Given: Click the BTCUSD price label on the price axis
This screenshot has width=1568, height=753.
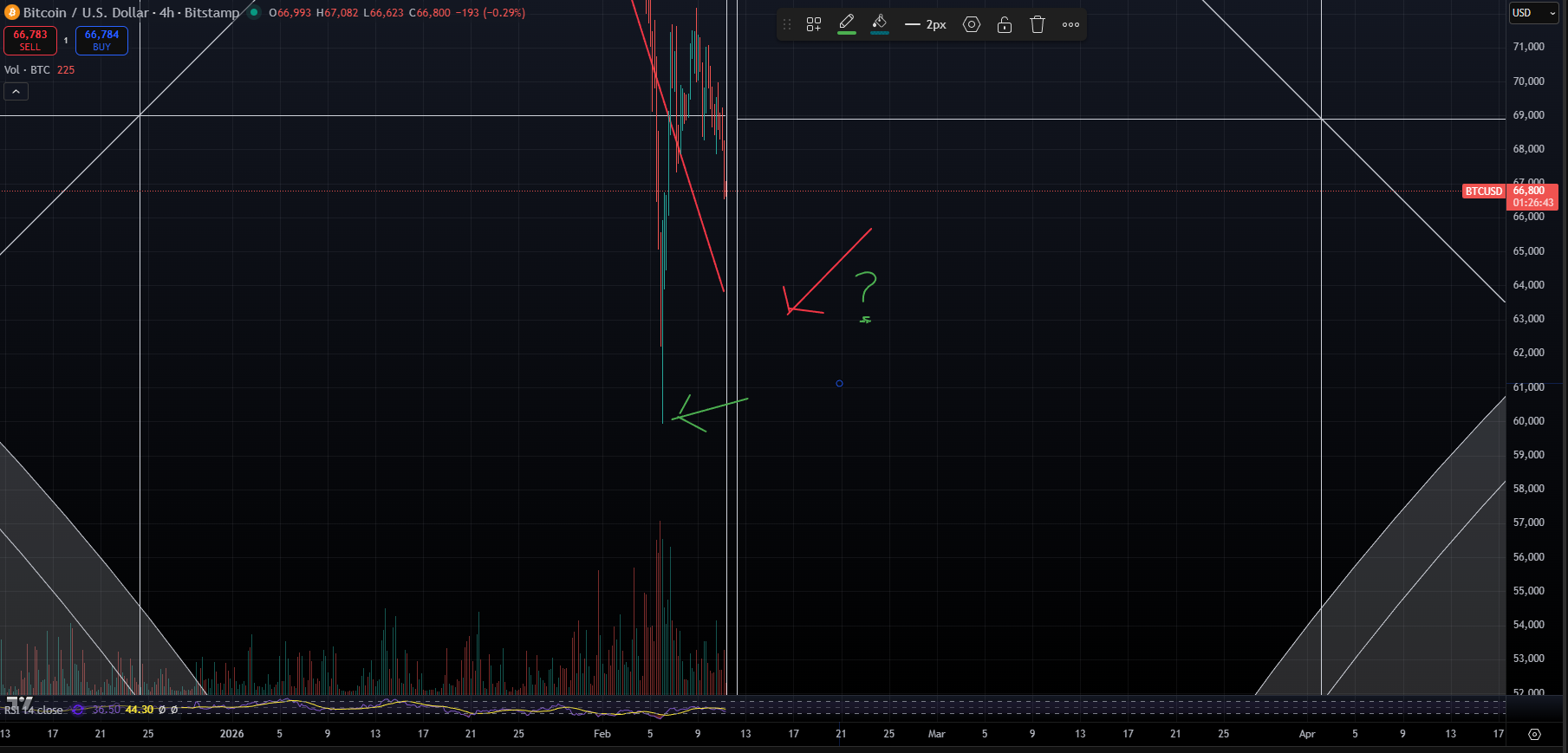Looking at the screenshot, I should (1484, 191).
